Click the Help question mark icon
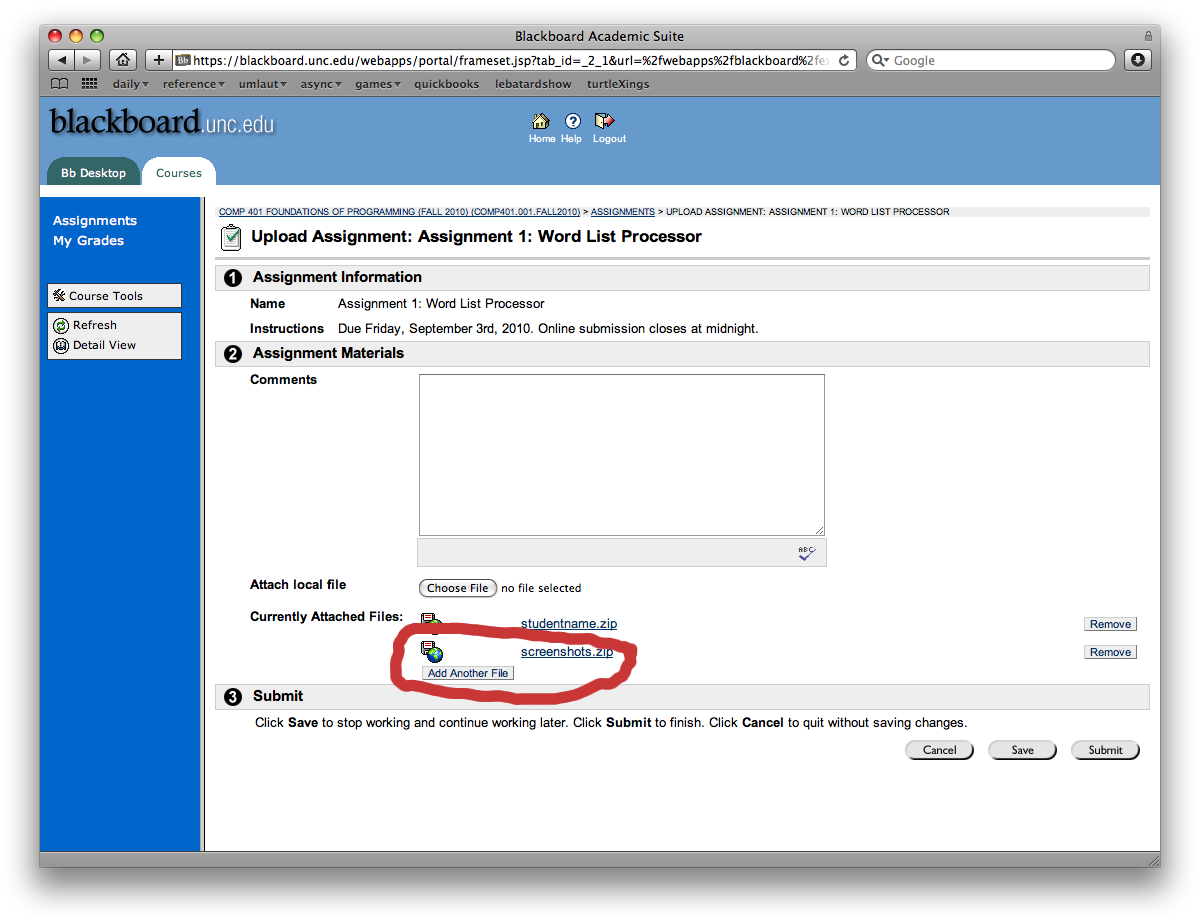The height and width of the screenshot is (922, 1200). pos(573,121)
